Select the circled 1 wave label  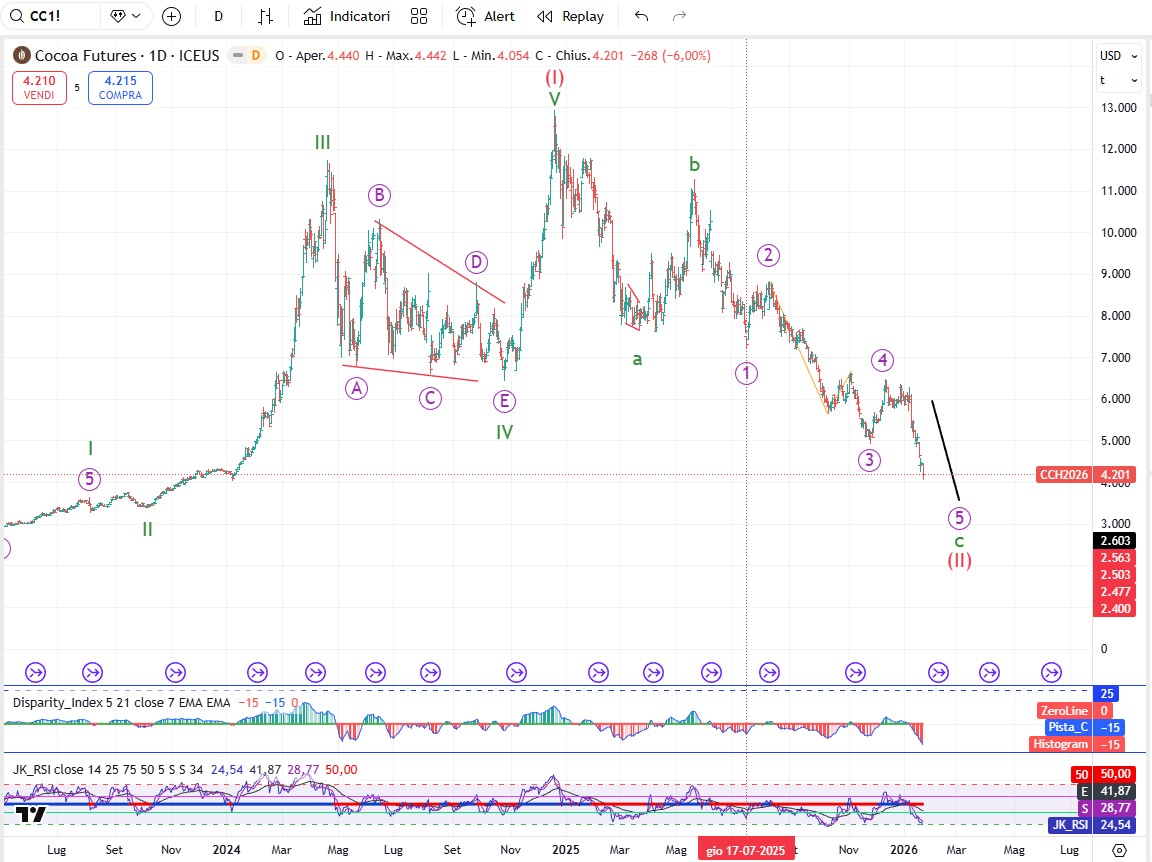(x=746, y=373)
